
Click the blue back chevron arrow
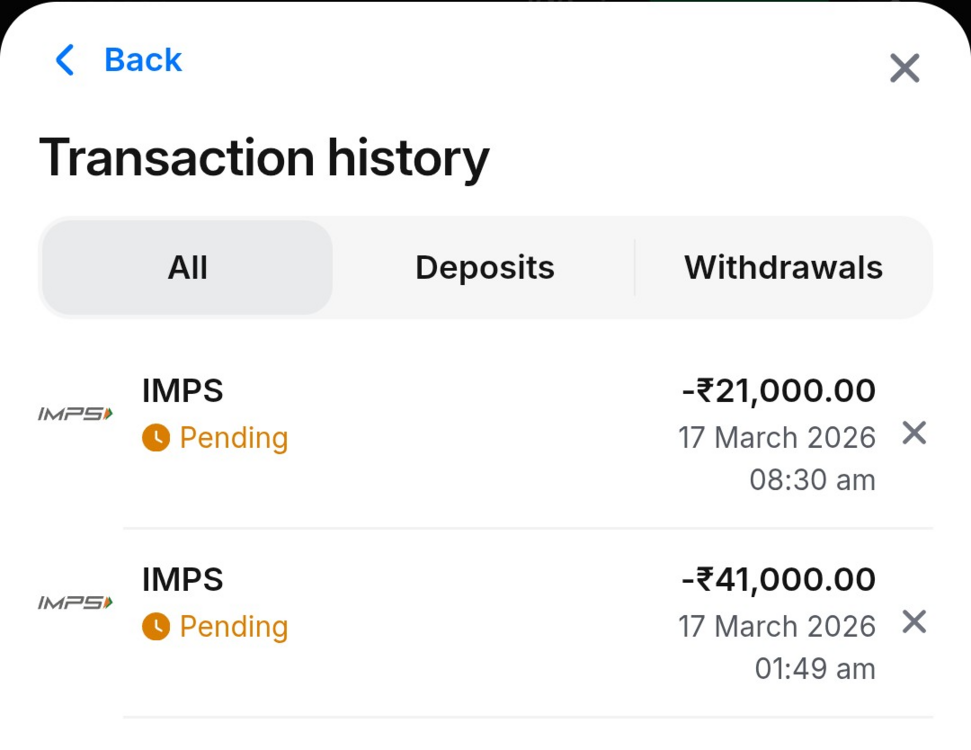65,61
